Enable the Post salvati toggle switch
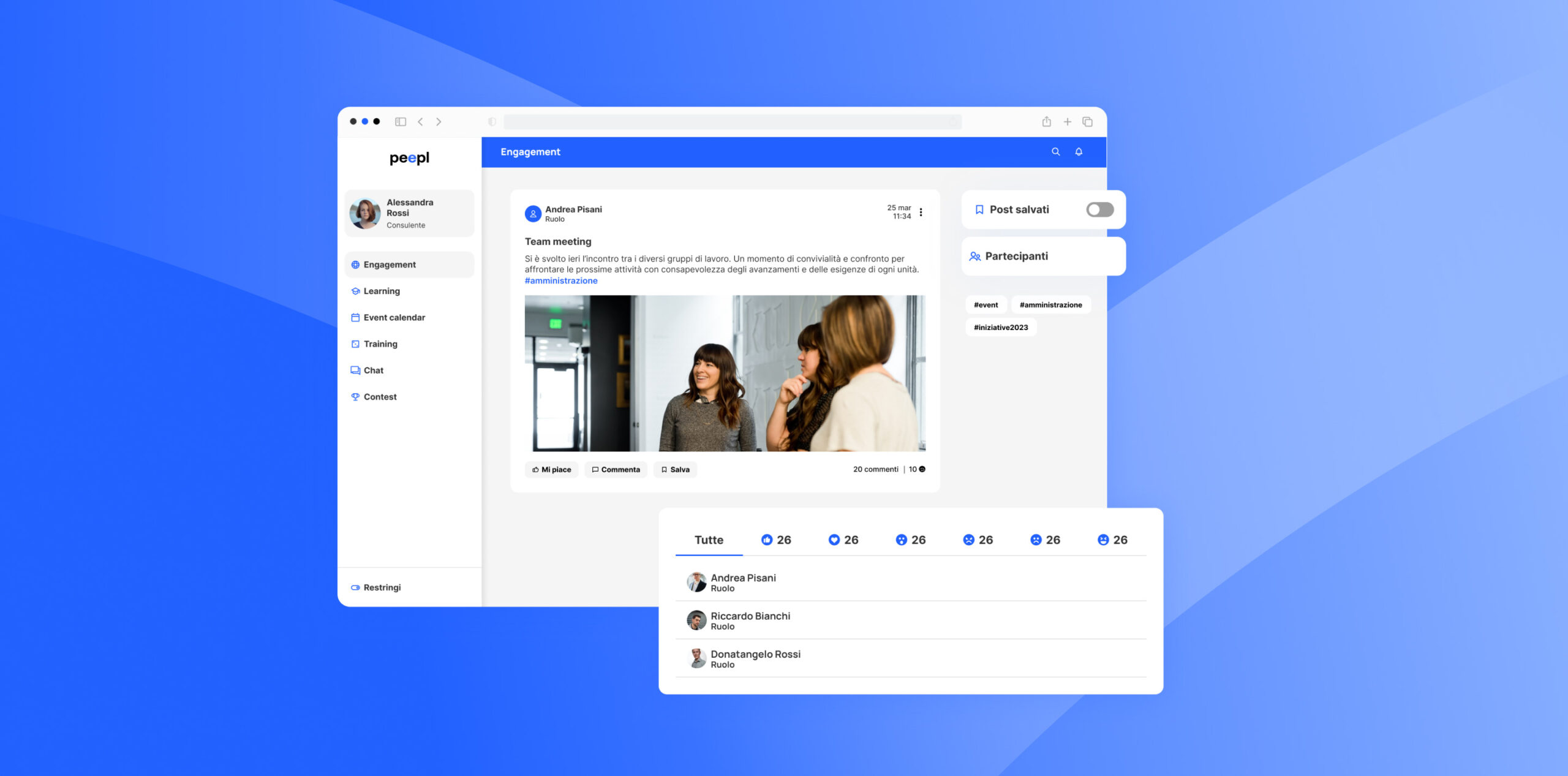Viewport: 1568px width, 776px height. click(1099, 209)
